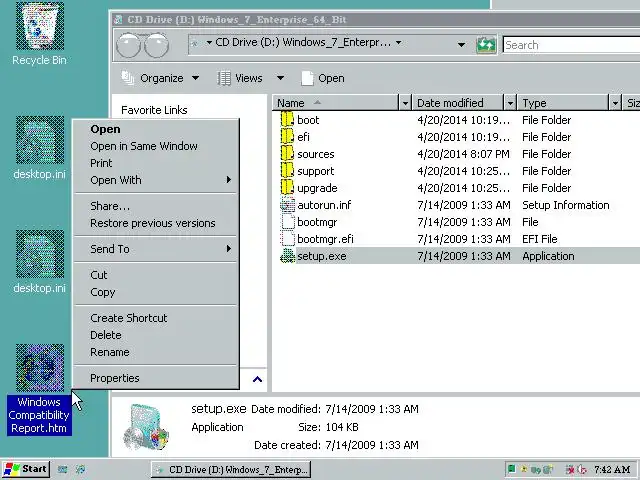The width and height of the screenshot is (640, 480).
Task: Click CD Drive (D:) taskbar button
Action: click(231, 470)
